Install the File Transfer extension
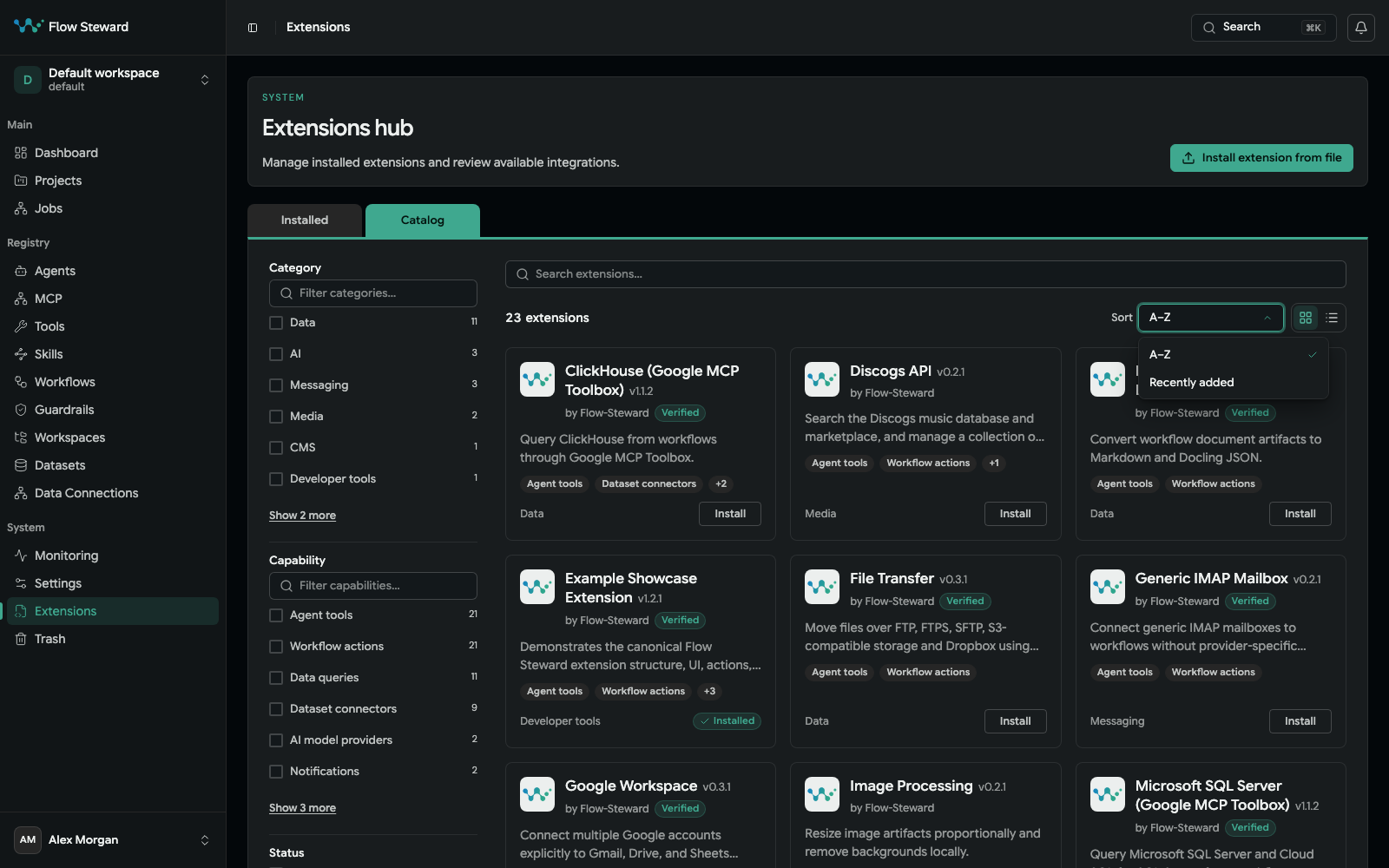The width and height of the screenshot is (1389, 868). tap(1015, 721)
